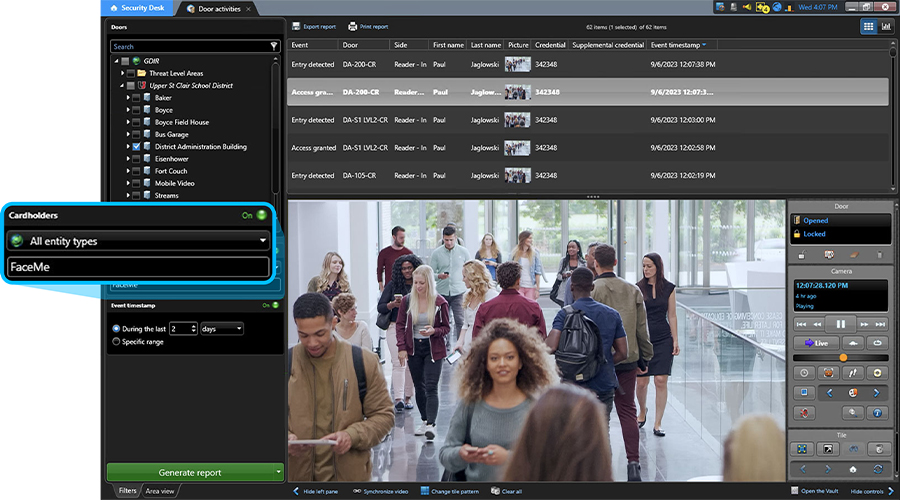Image resolution: width=900 pixels, height=500 pixels.
Task: Click the Generate report button
Action: coord(191,472)
